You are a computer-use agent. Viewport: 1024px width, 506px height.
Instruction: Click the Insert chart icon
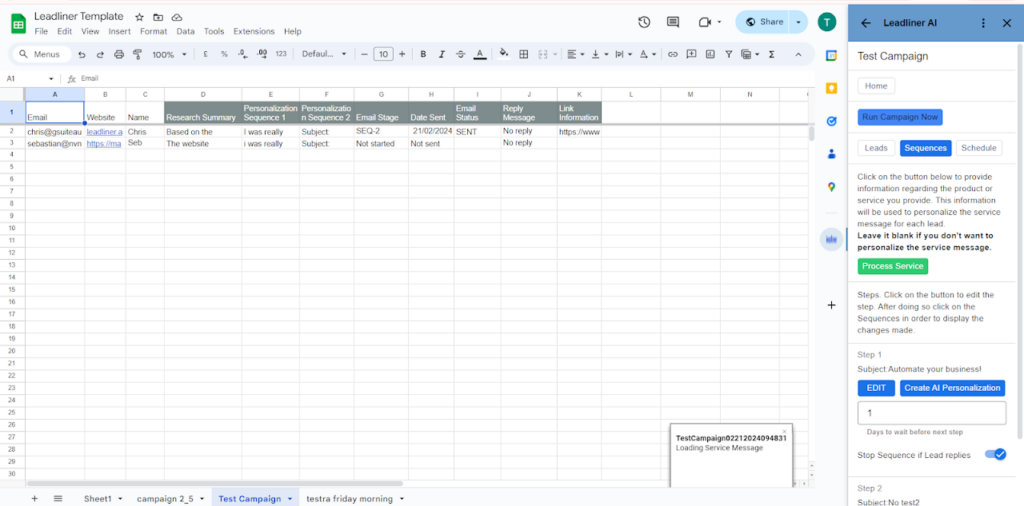[x=710, y=54]
